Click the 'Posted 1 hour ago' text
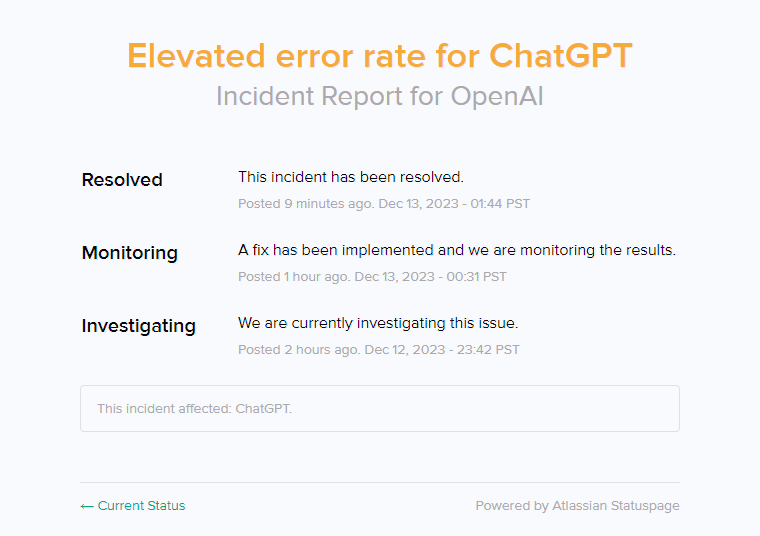Viewport: 760px width, 536px height. tap(284, 276)
